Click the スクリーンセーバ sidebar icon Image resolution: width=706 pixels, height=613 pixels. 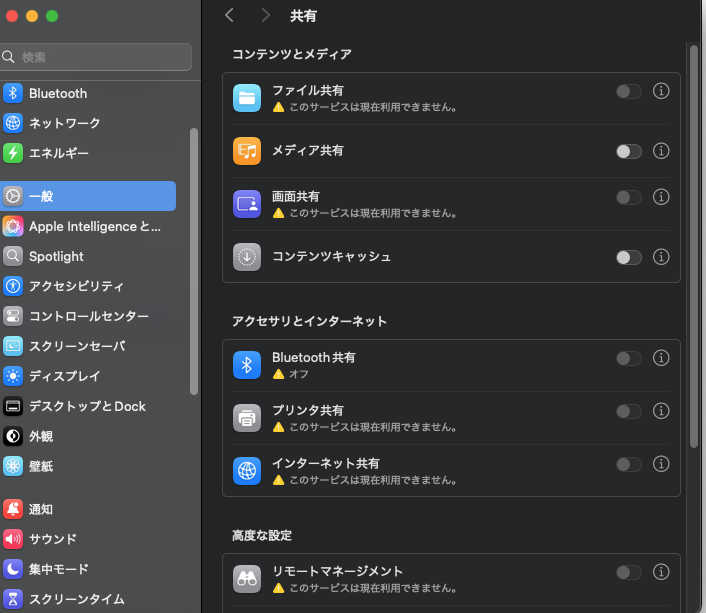[13, 346]
